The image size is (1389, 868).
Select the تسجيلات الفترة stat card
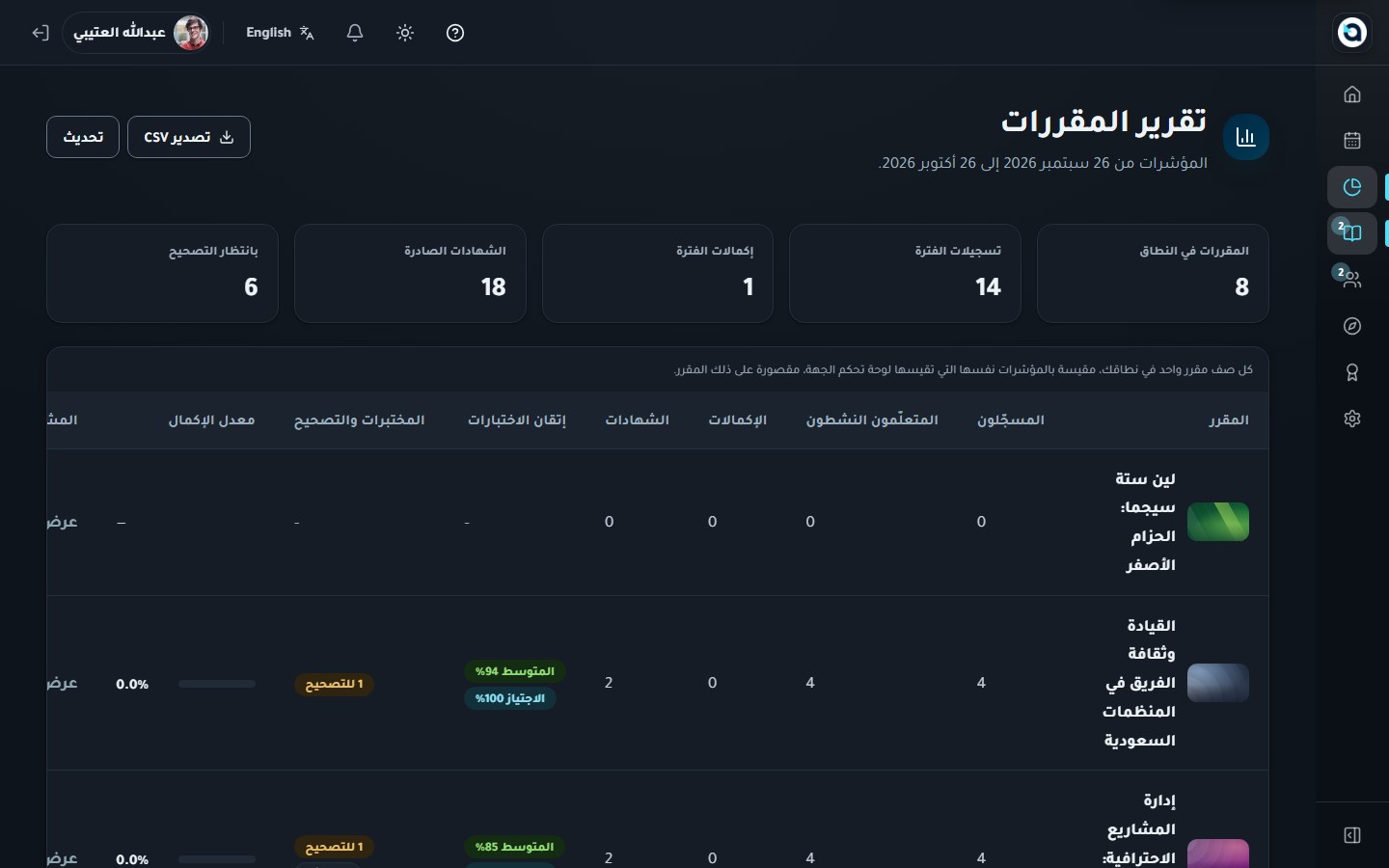tap(905, 274)
